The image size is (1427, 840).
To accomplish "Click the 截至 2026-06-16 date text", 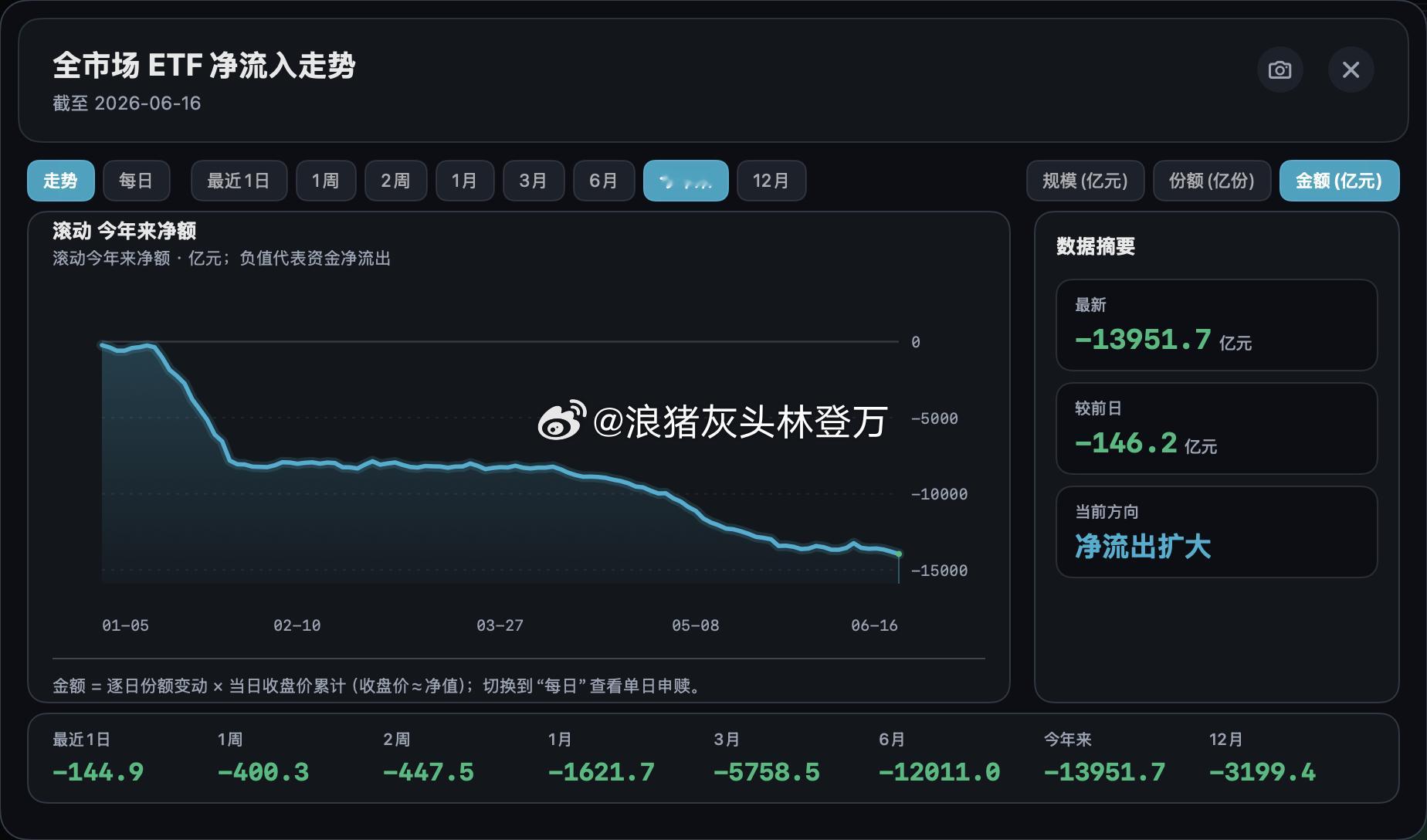I will coord(127,103).
